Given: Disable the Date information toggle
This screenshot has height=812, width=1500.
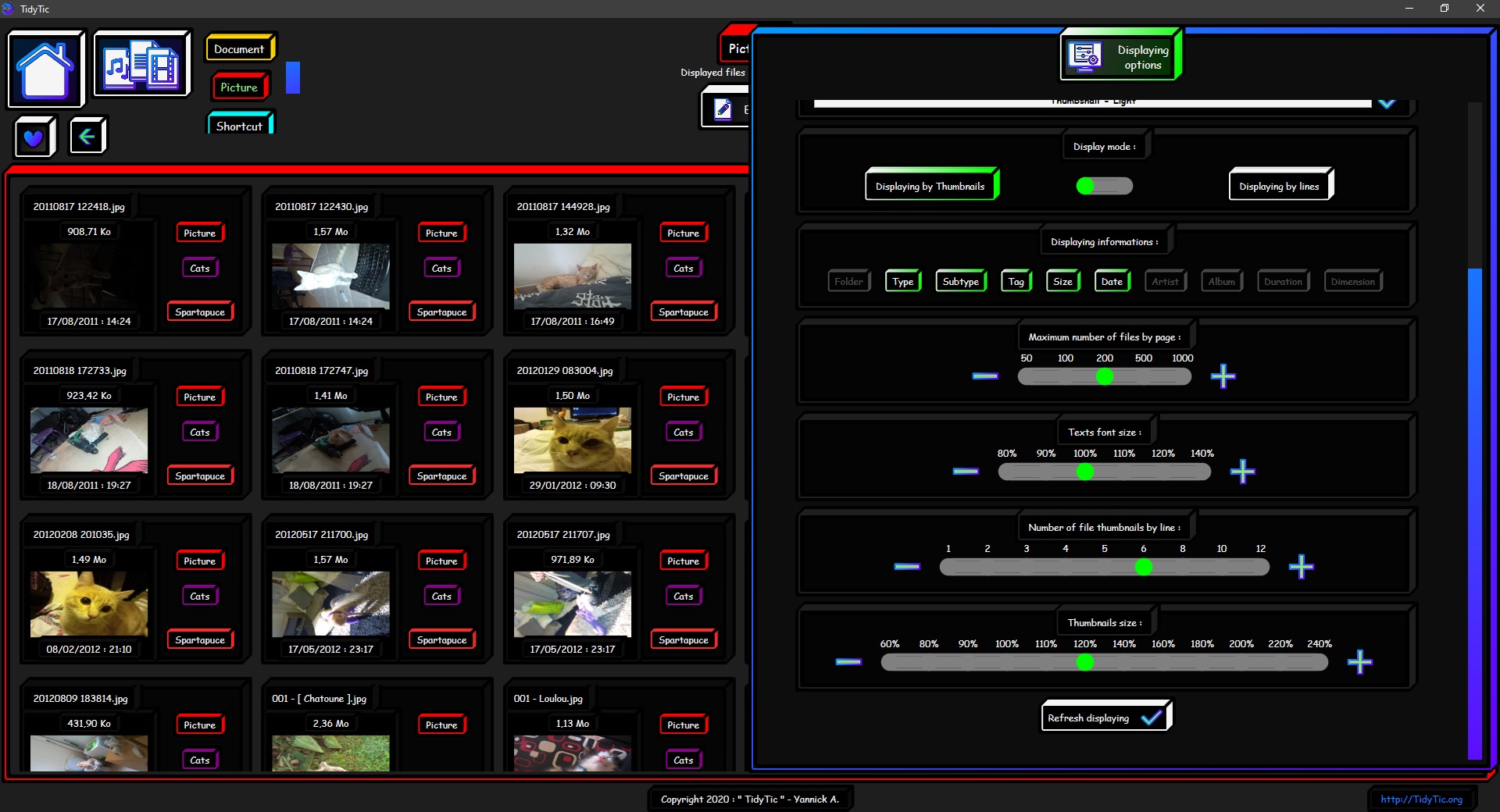Looking at the screenshot, I should tap(1112, 282).
